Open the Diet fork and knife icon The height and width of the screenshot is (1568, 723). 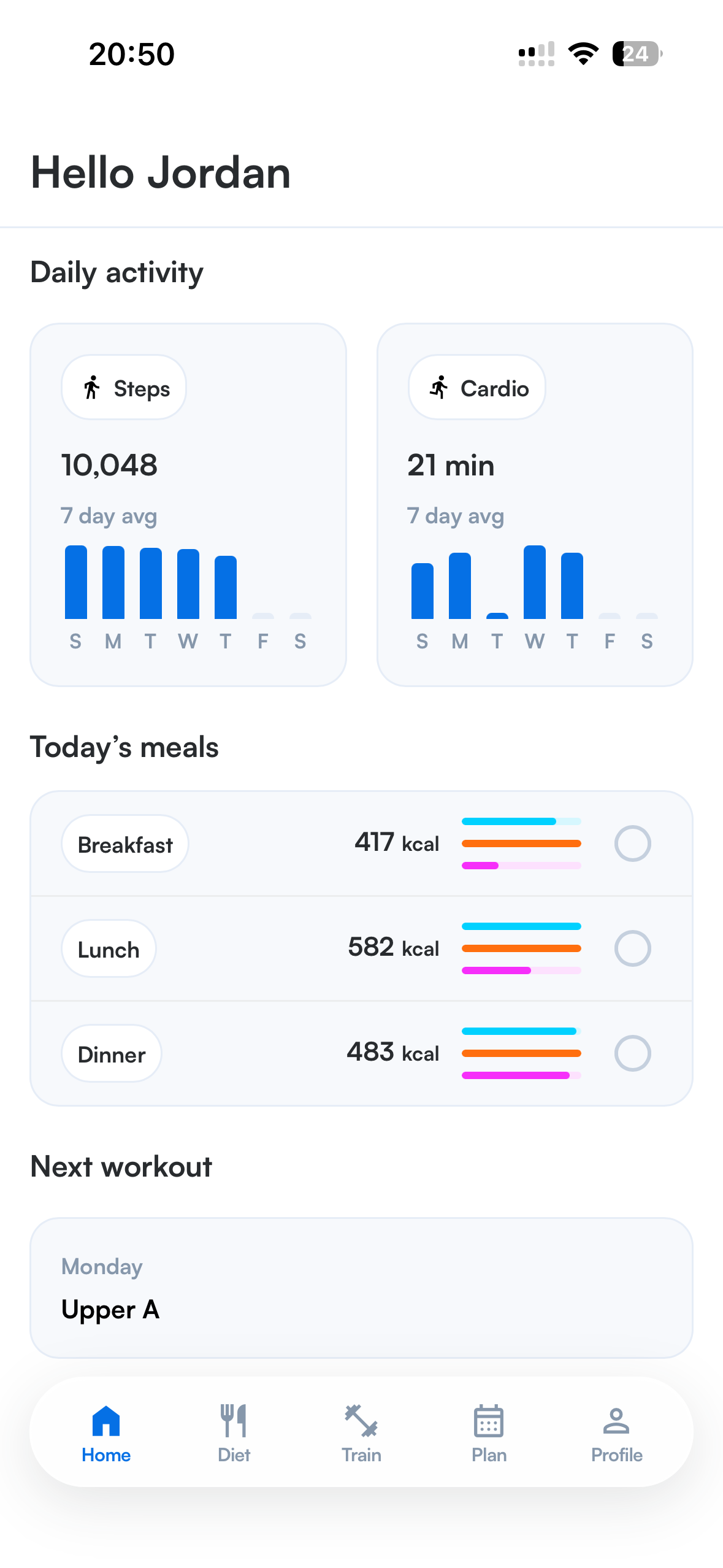pos(234,1421)
